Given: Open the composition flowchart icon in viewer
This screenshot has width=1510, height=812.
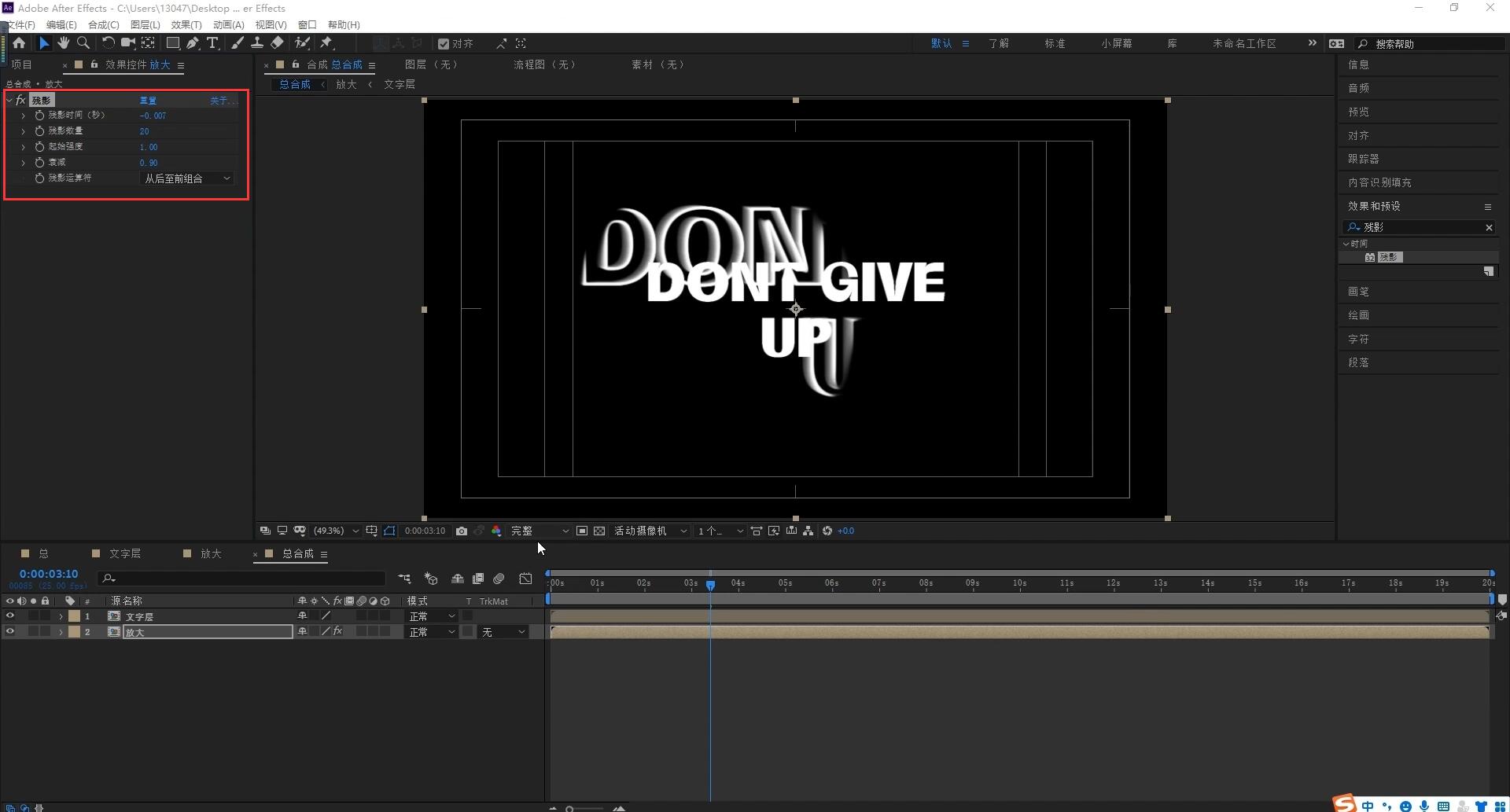Looking at the screenshot, I should (808, 531).
